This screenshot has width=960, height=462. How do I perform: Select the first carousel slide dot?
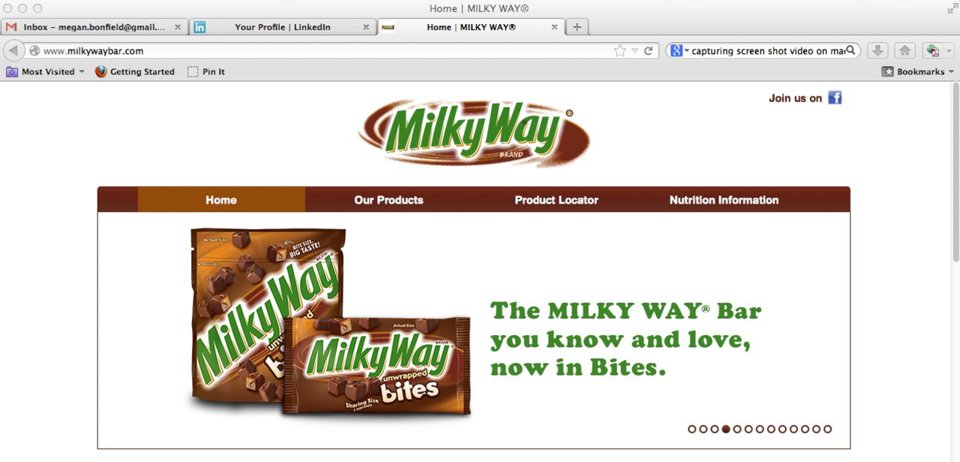coord(692,429)
